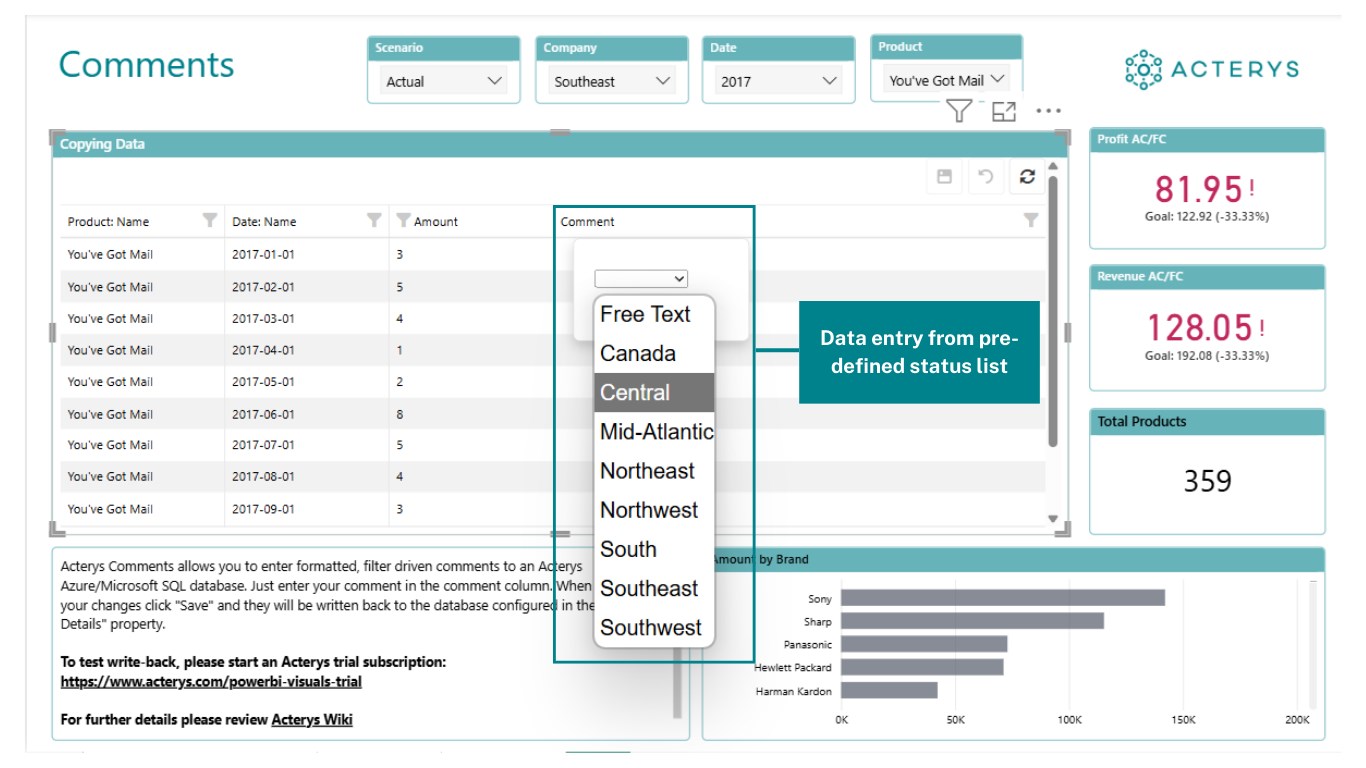The image size is (1366, 768).
Task: Click the save disk icon in Copying Data
Action: [x=944, y=177]
